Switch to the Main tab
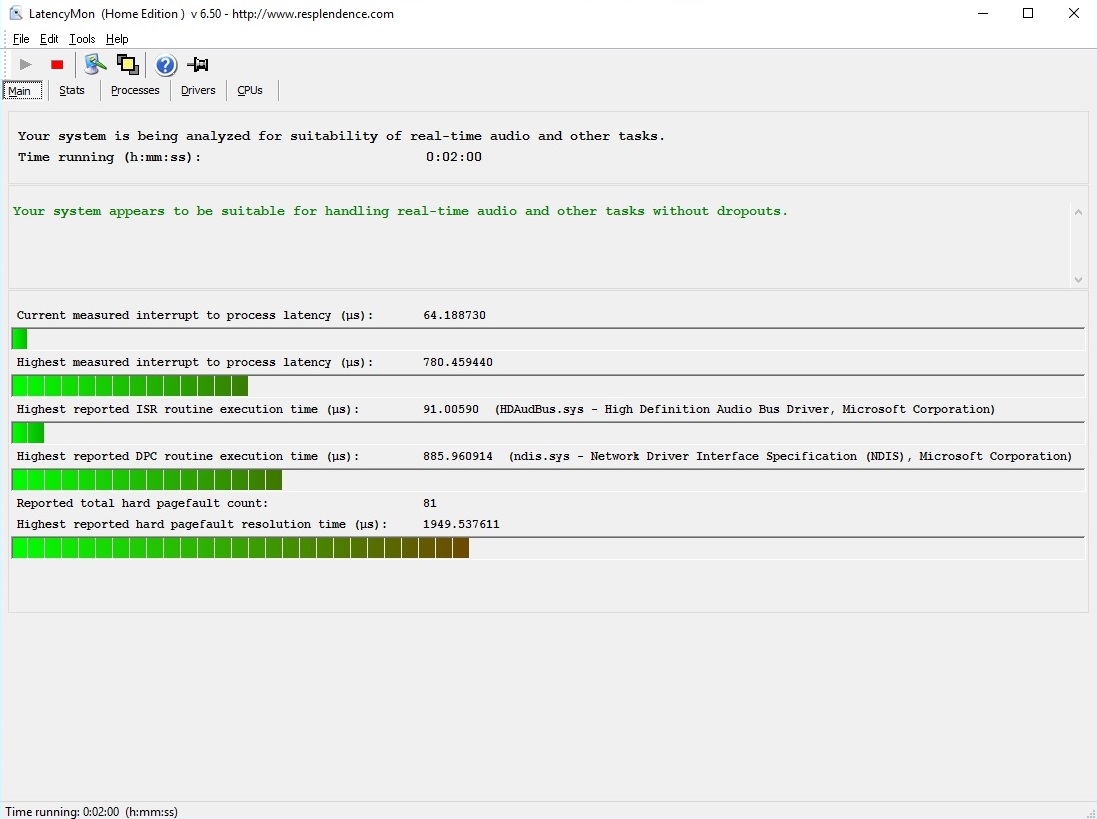1097x819 pixels. (22, 91)
